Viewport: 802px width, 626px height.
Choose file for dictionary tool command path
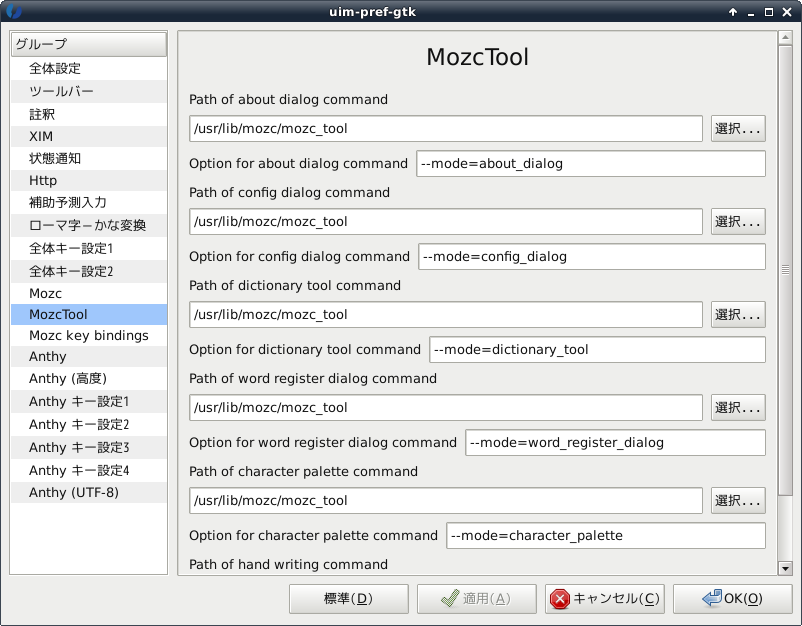pyautogui.click(x=738, y=315)
